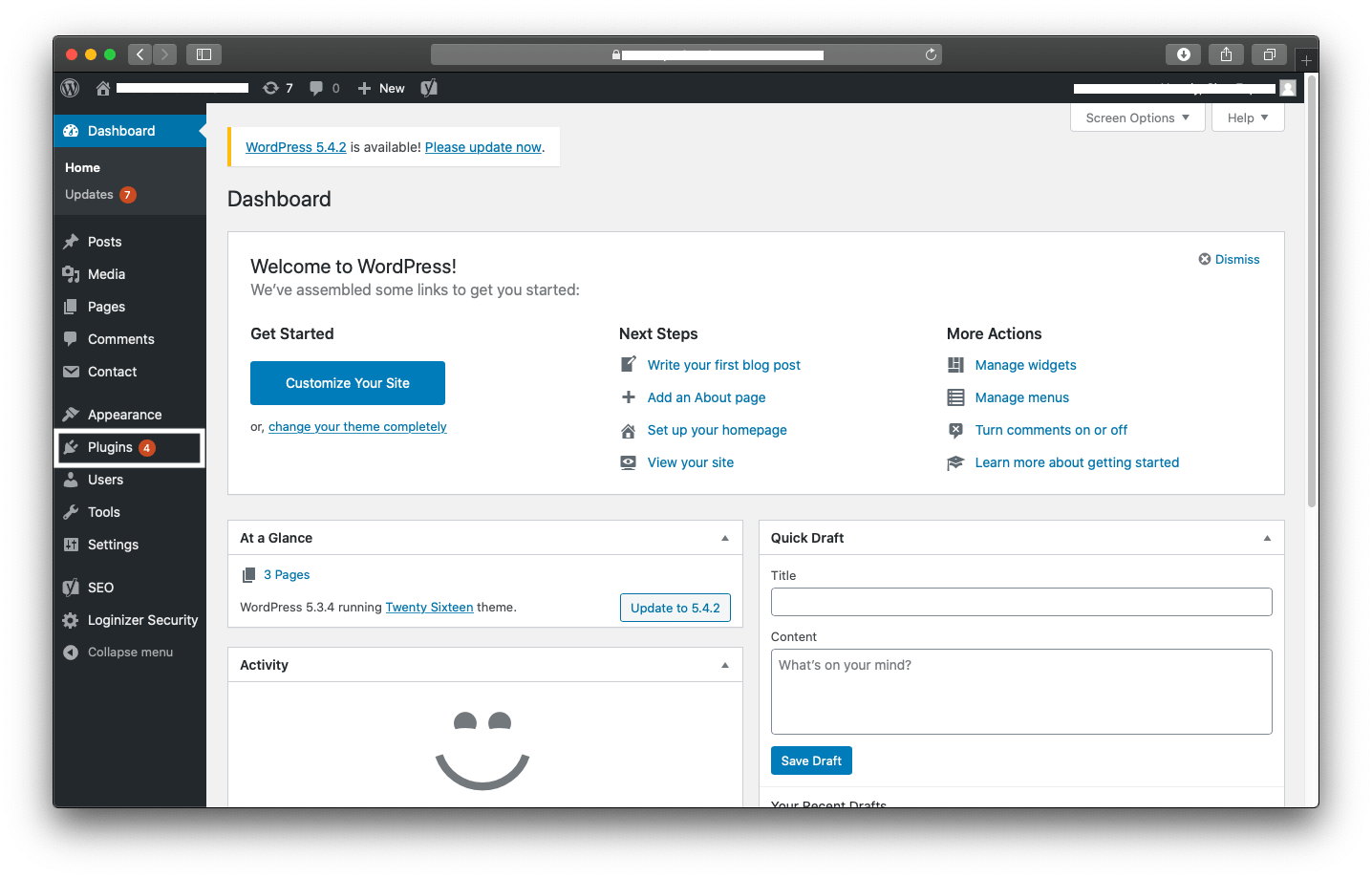Open Posts in the sidebar
Image resolution: width=1372 pixels, height=878 pixels.
130,242
